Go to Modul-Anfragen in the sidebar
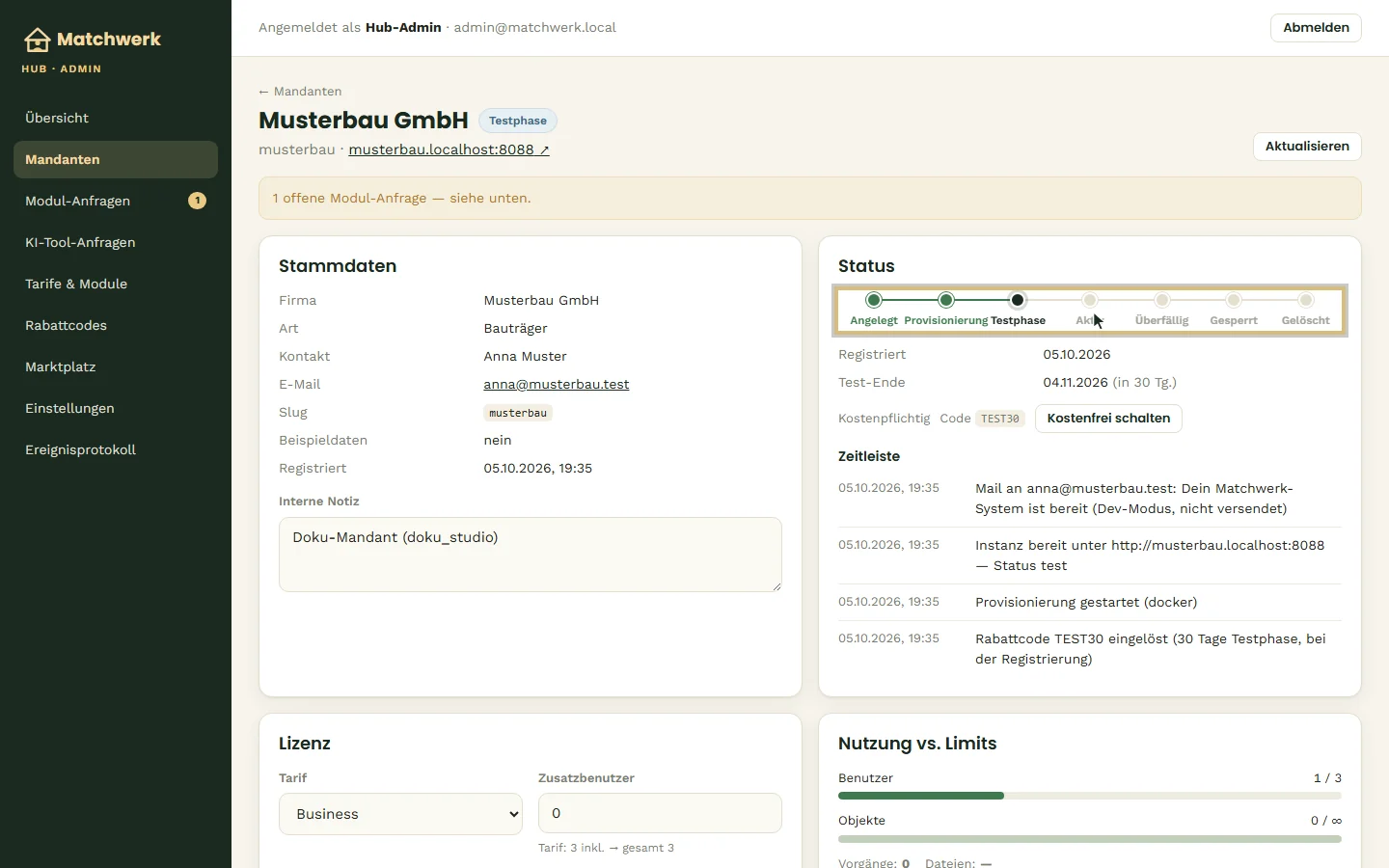This screenshot has height=868, width=1389. (x=116, y=201)
